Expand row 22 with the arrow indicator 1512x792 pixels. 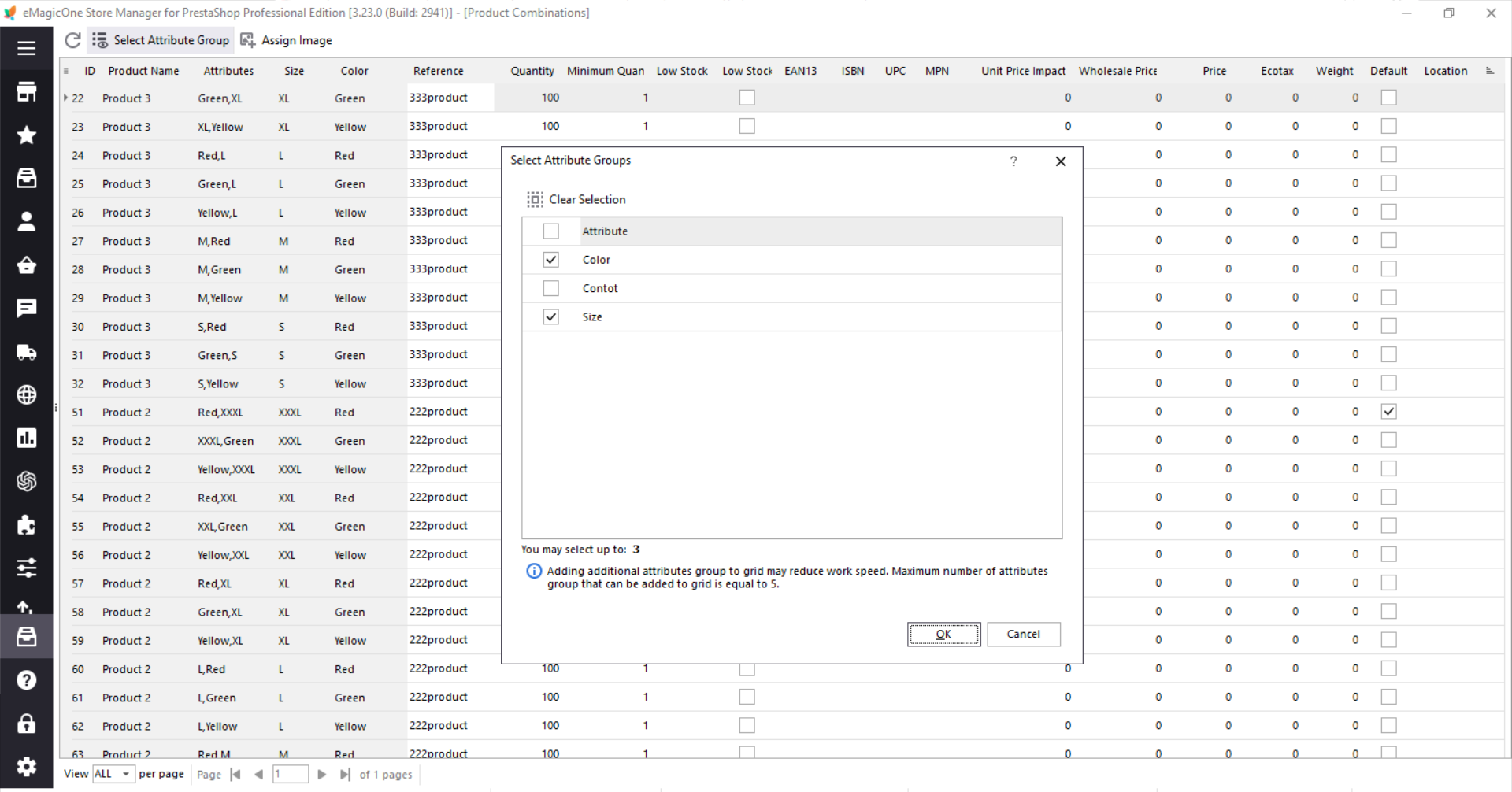click(x=65, y=98)
